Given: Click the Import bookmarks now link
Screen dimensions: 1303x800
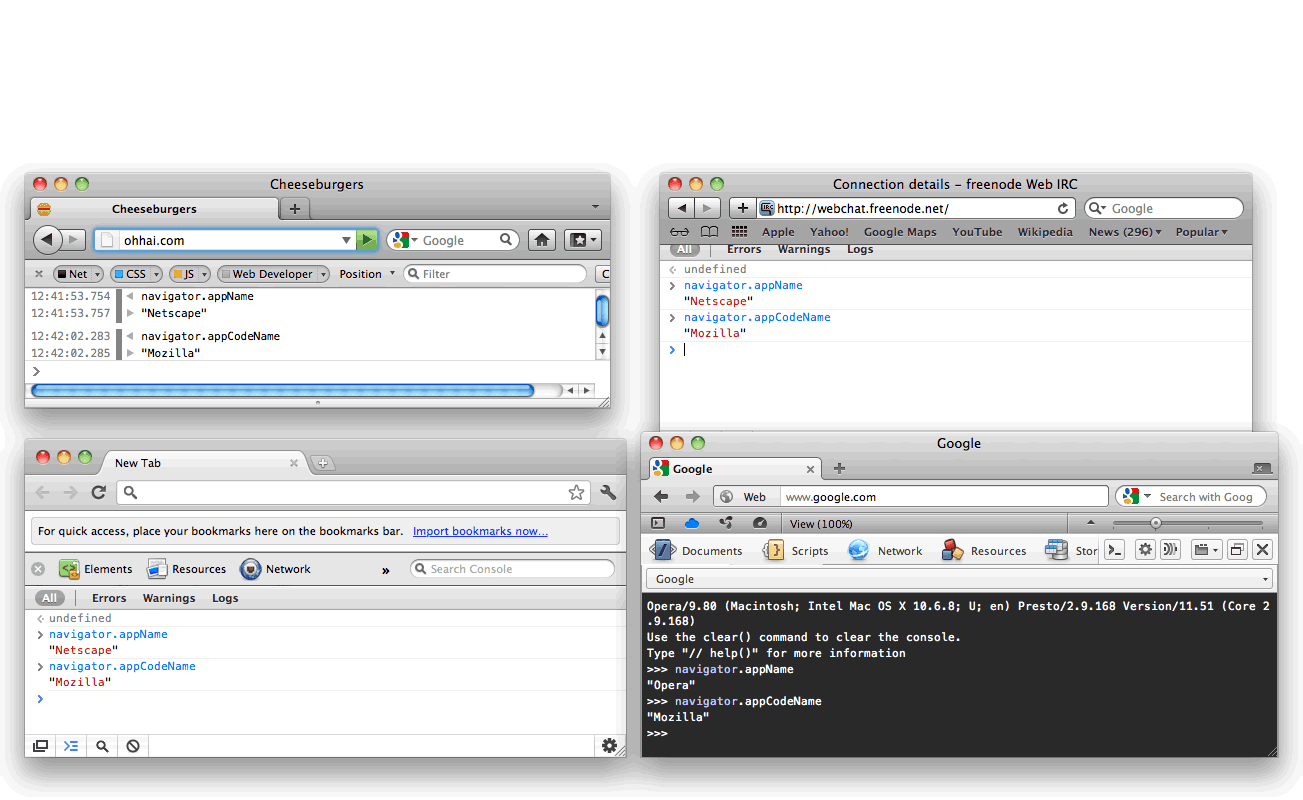Looking at the screenshot, I should 480,531.
